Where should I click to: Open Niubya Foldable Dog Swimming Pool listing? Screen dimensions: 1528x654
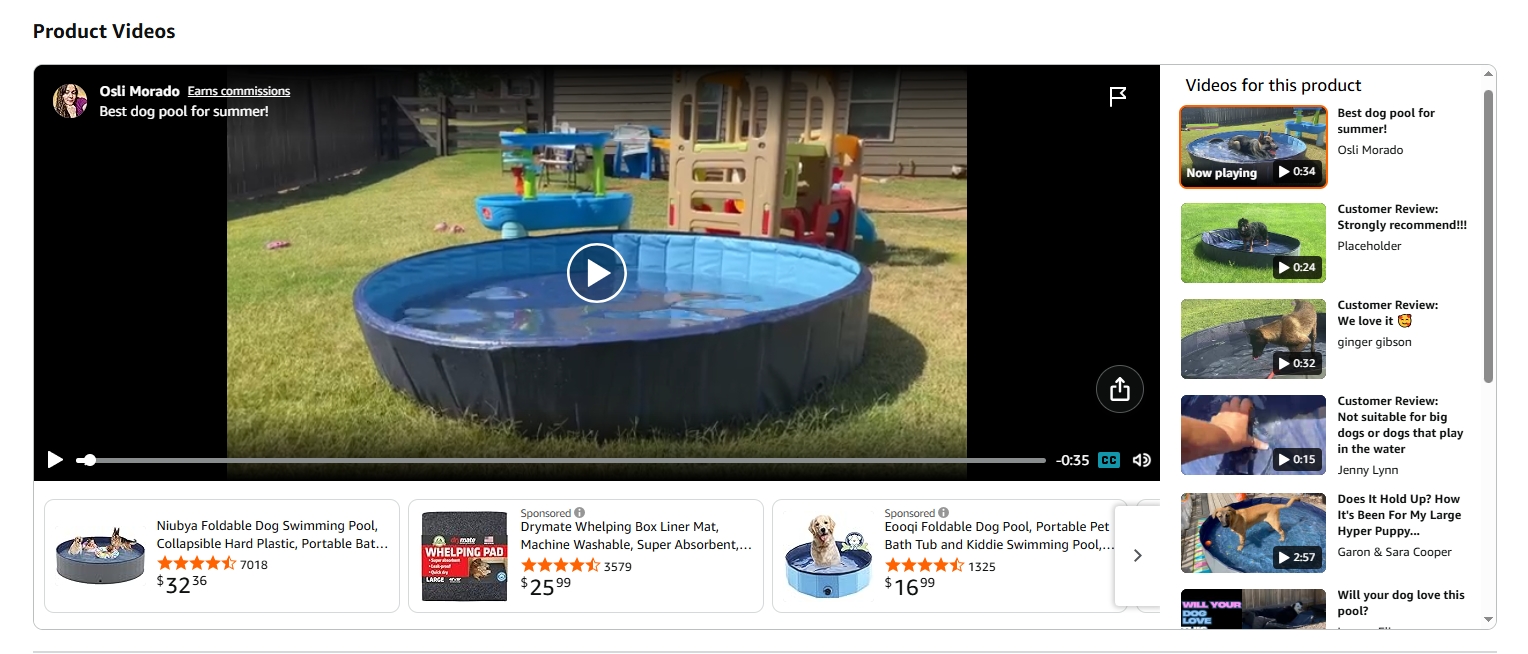272,535
